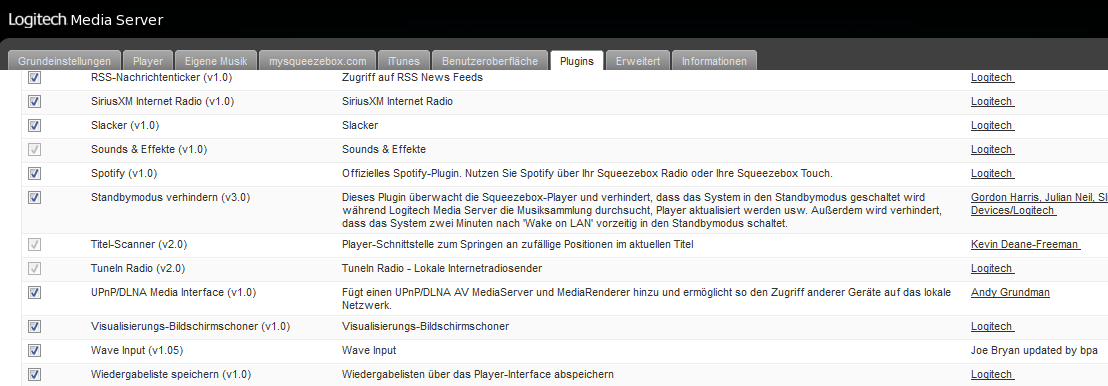Click the 'Zugriff auf RSS News Feeds' description

click(413, 77)
